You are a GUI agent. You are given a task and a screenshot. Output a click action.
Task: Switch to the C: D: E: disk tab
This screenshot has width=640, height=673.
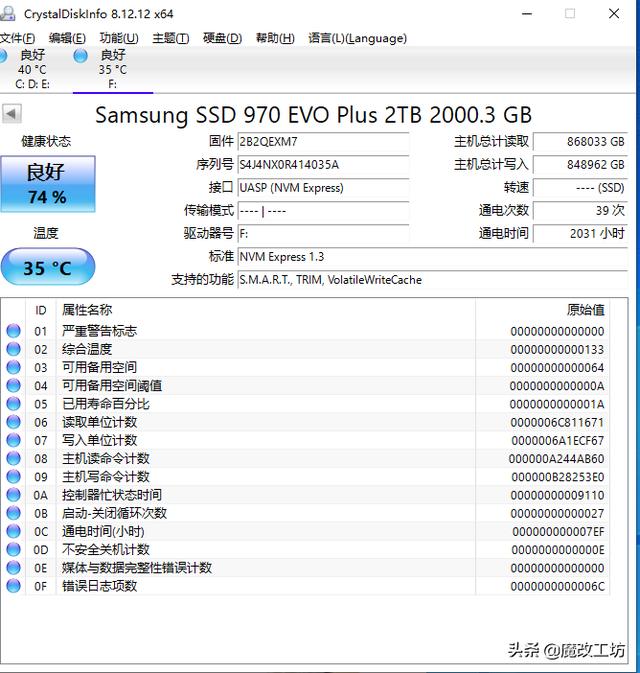[x=32, y=69]
